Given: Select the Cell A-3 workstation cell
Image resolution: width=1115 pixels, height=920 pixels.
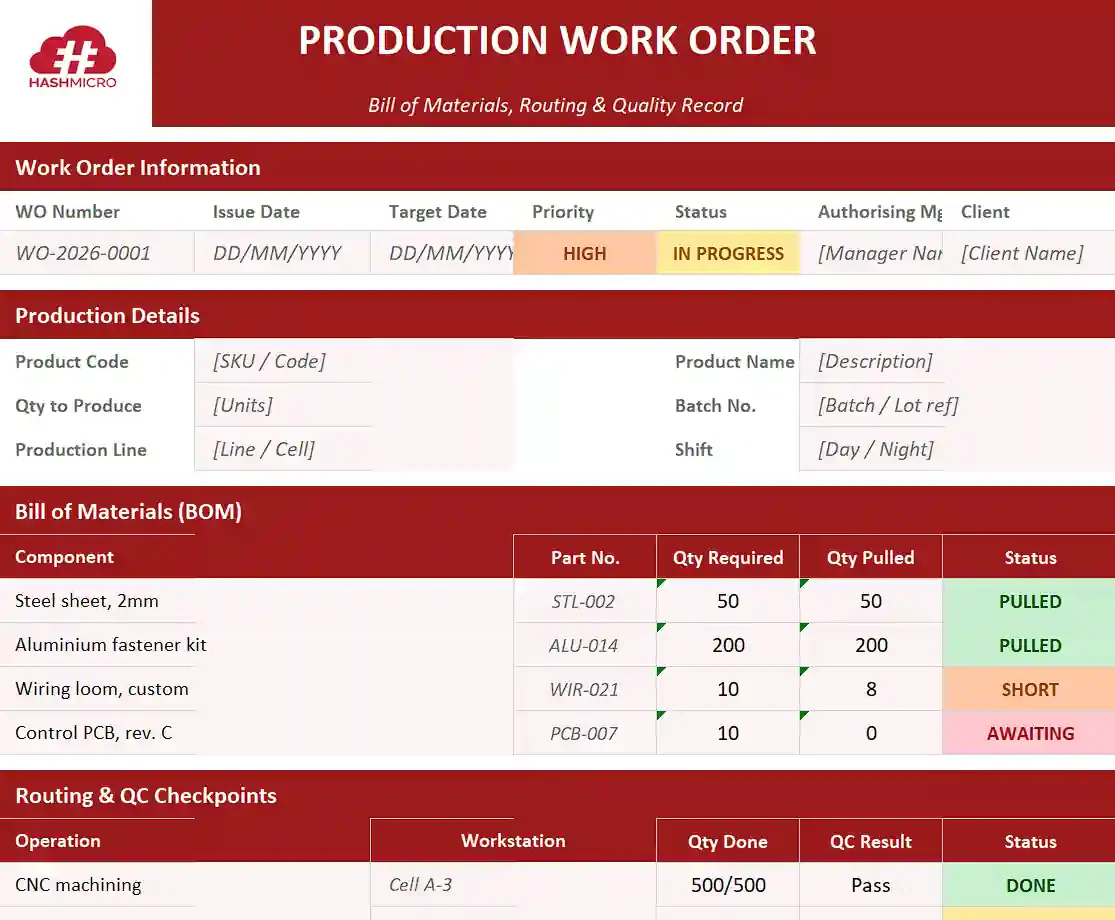Looking at the screenshot, I should coord(513,884).
